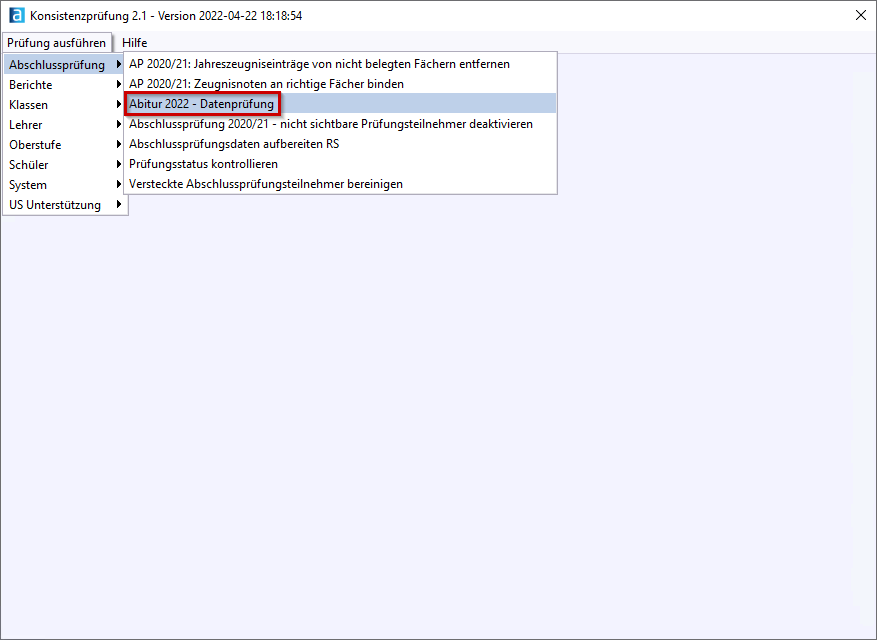Click the Konsistenzprüfung app icon in title bar
This screenshot has width=877, height=640.
17,15
